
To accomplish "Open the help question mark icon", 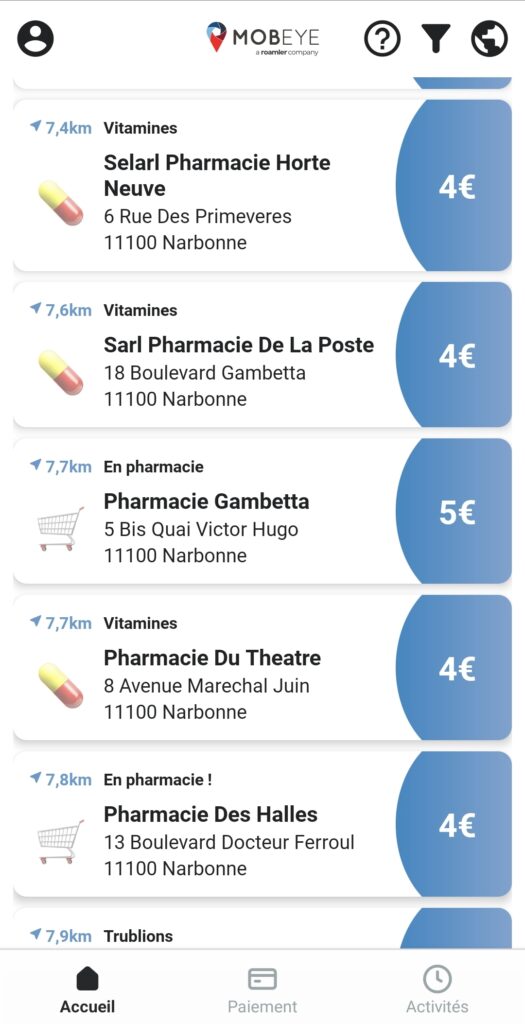I will (382, 39).
